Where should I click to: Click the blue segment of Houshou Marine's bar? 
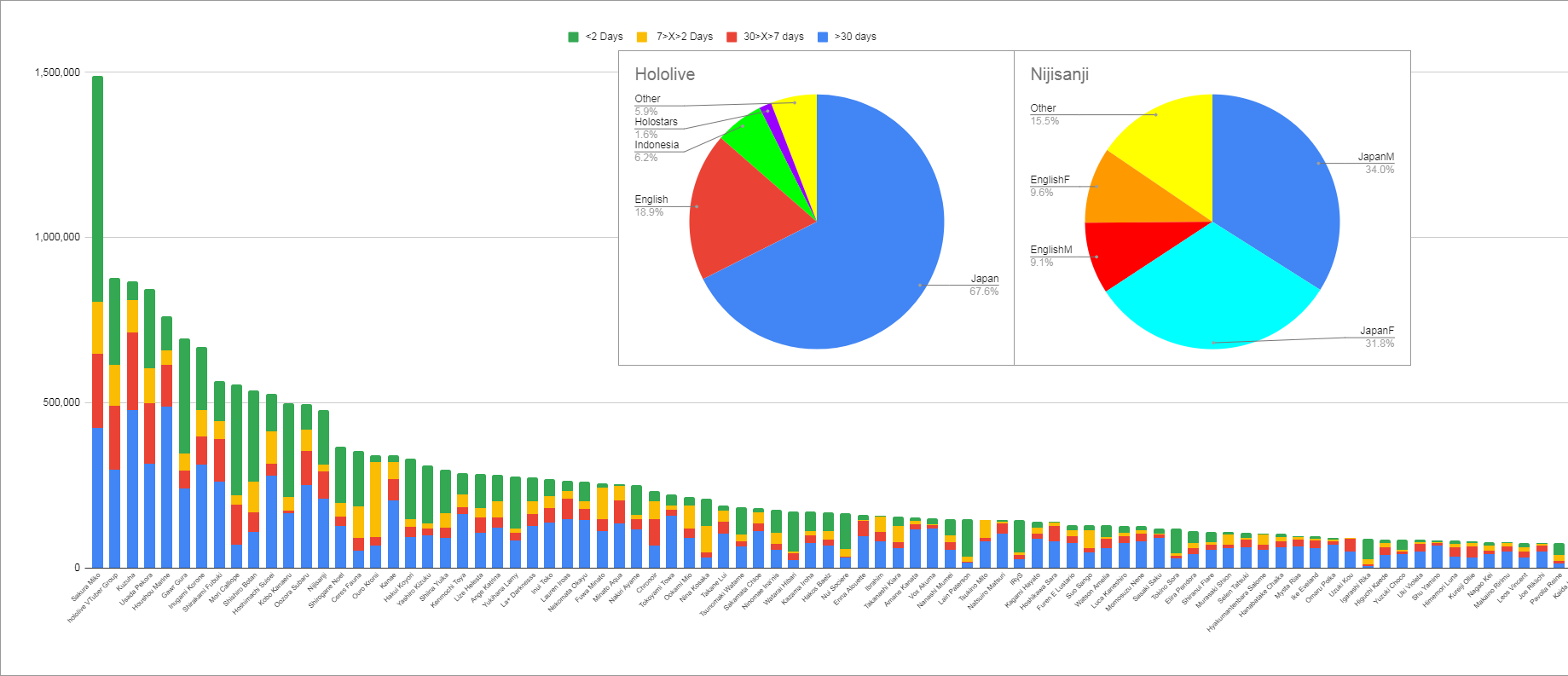coord(167,487)
